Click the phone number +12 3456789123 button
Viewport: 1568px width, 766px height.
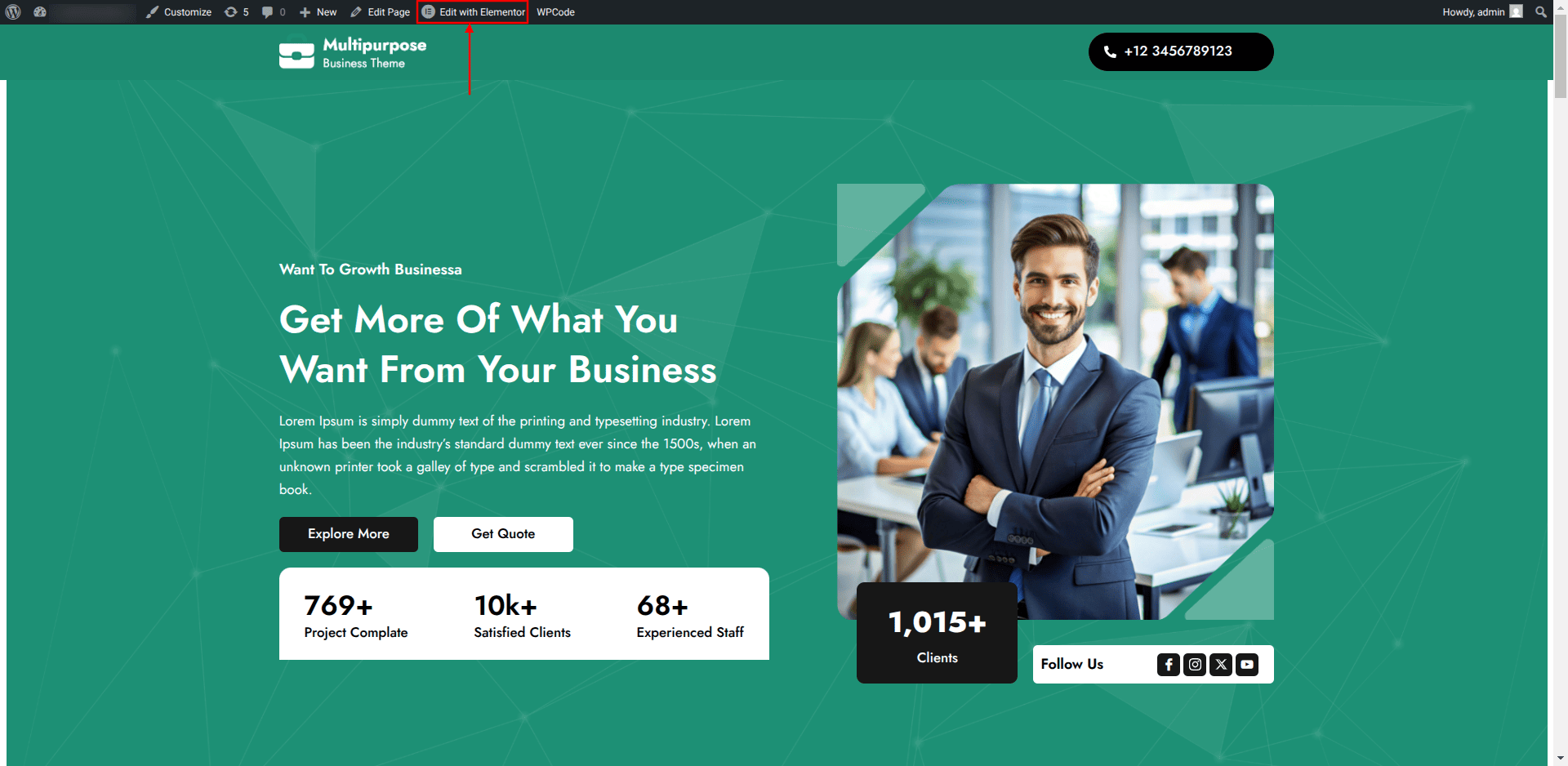[x=1181, y=51]
